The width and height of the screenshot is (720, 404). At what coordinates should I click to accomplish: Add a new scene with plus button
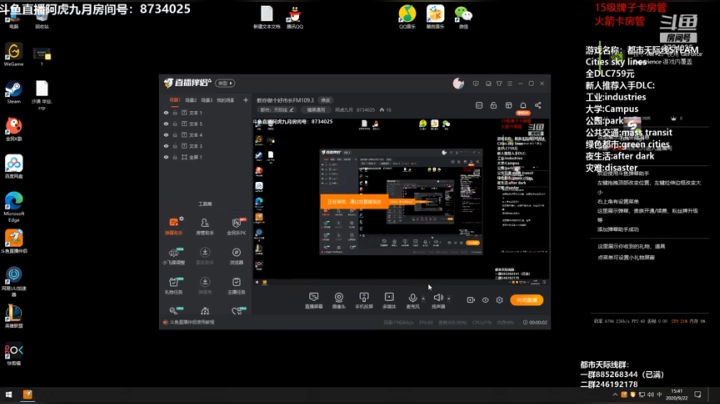(x=246, y=100)
